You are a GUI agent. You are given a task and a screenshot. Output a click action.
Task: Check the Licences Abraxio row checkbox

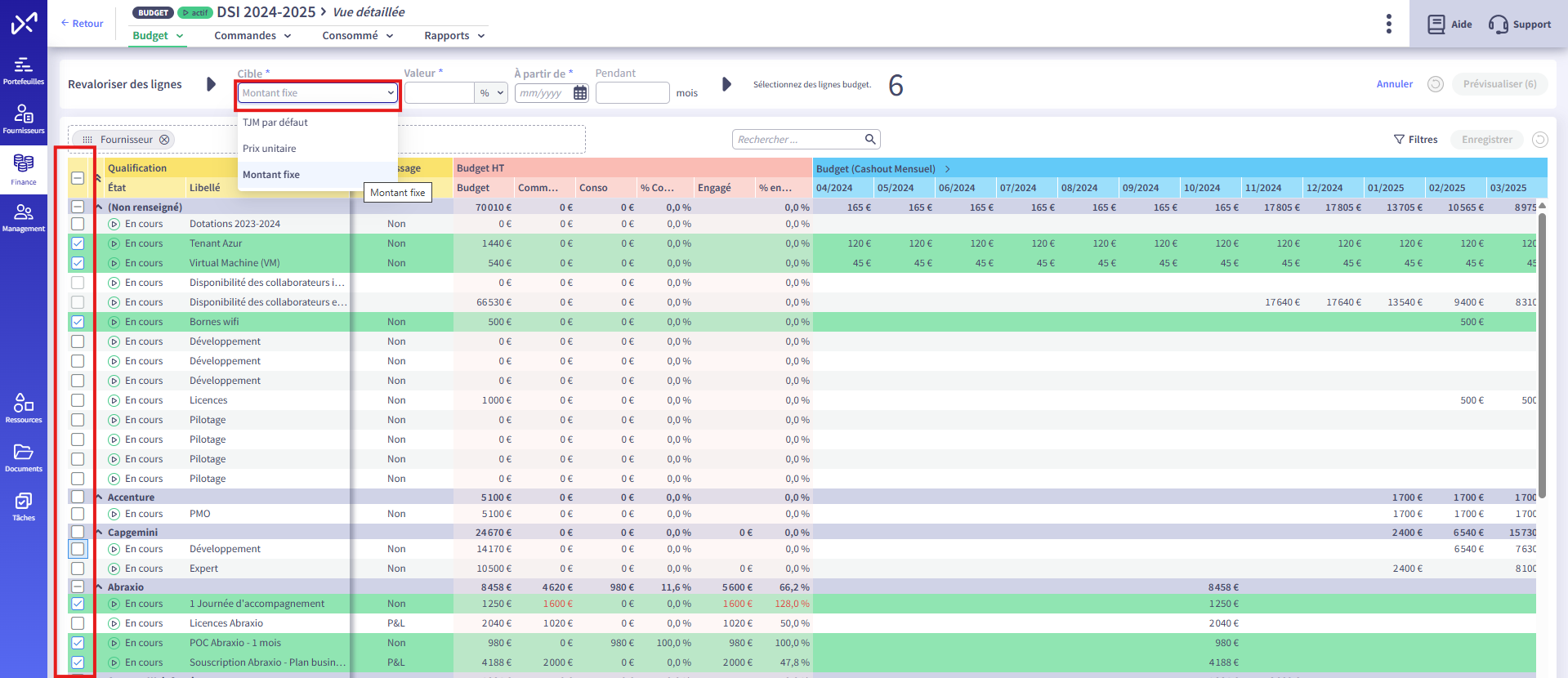click(x=78, y=623)
